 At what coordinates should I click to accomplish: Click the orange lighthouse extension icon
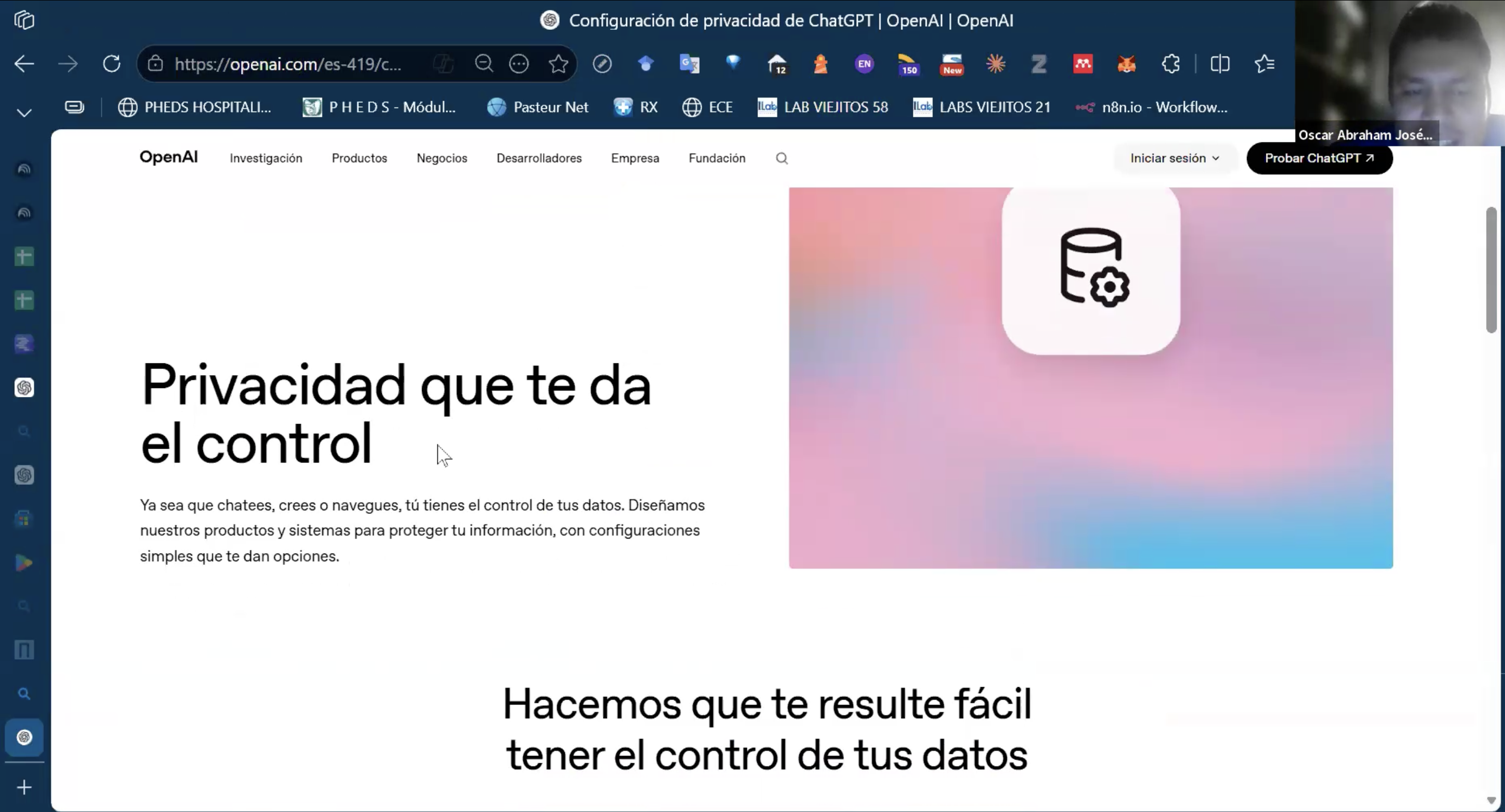pos(821,64)
